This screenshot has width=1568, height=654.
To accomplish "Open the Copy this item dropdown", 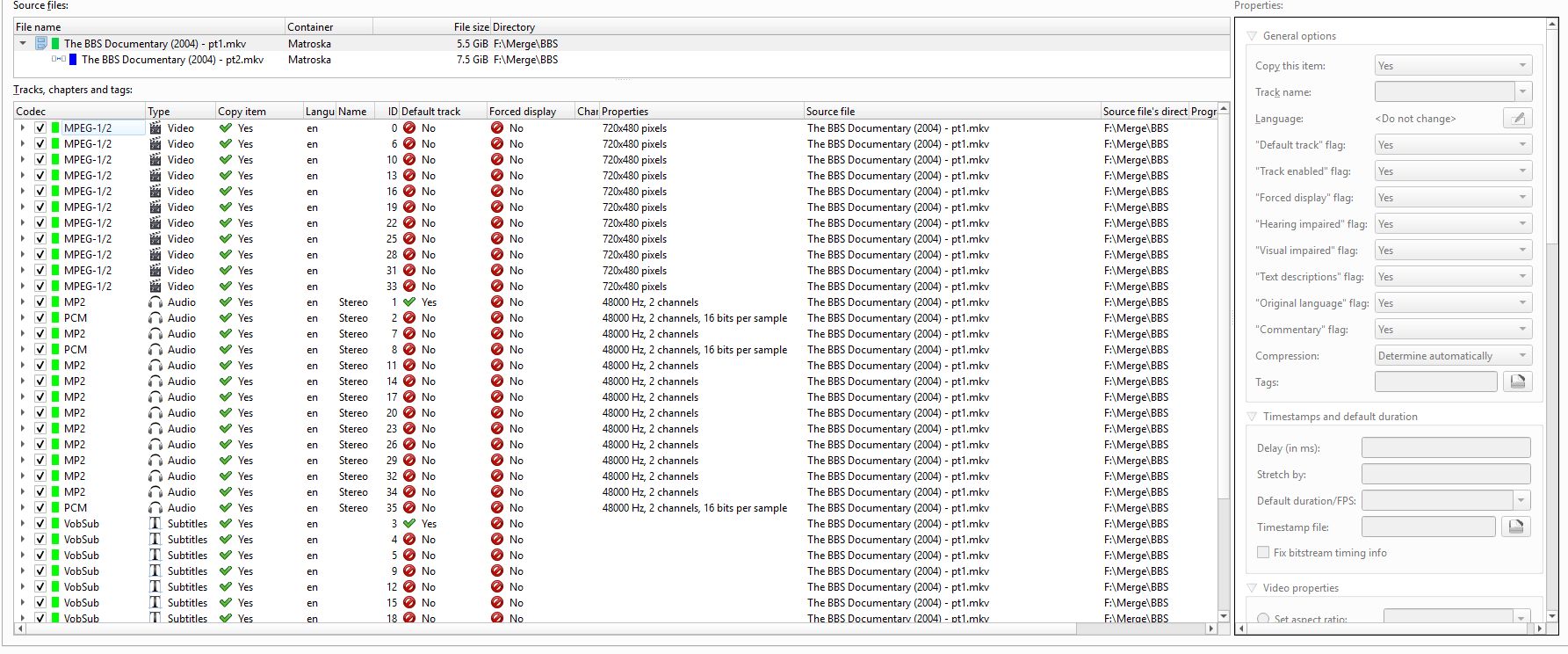I will click(1453, 66).
